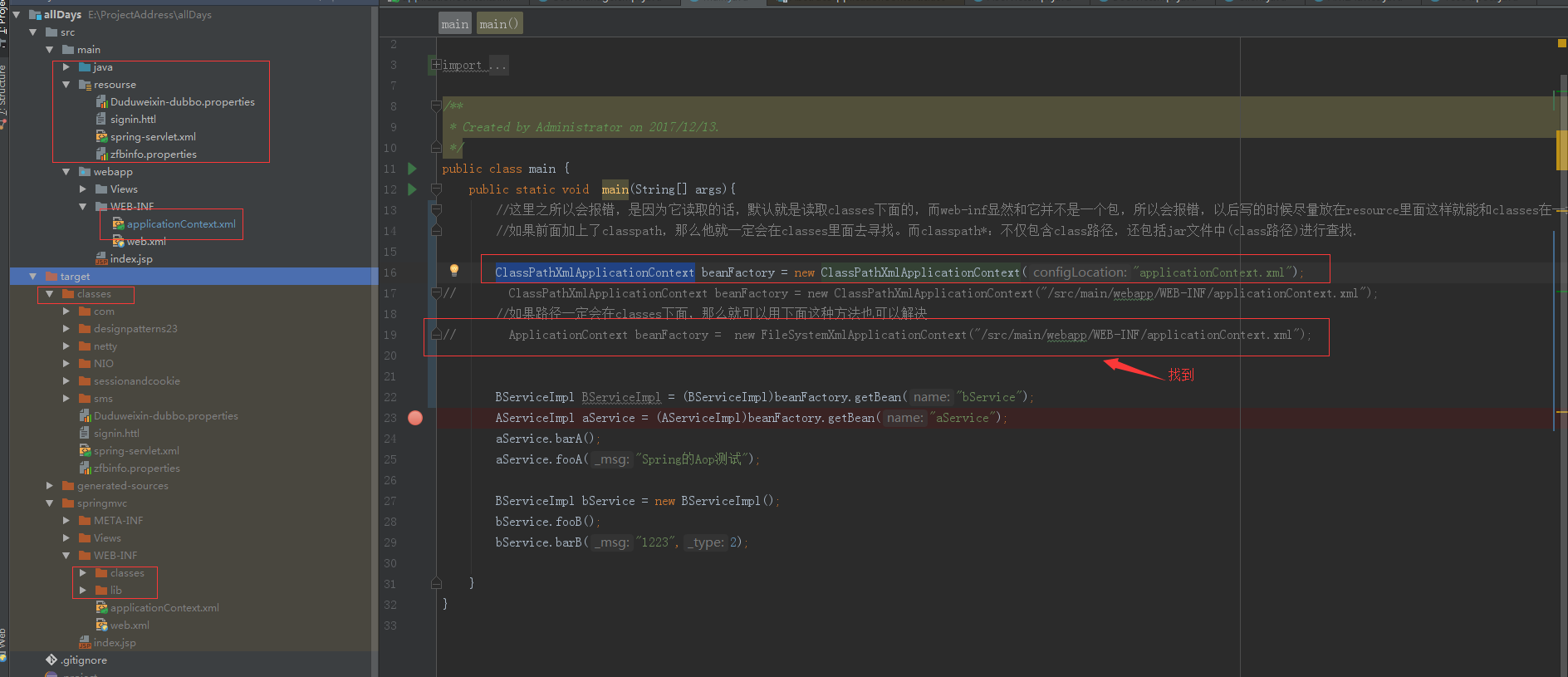Collapse the resourse folder
1568x677 pixels.
pyautogui.click(x=66, y=84)
